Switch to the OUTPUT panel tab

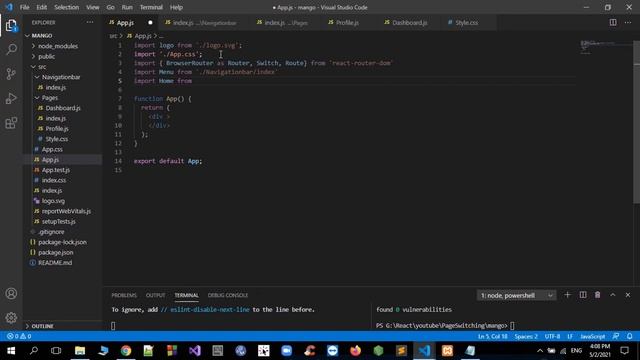tap(156, 295)
